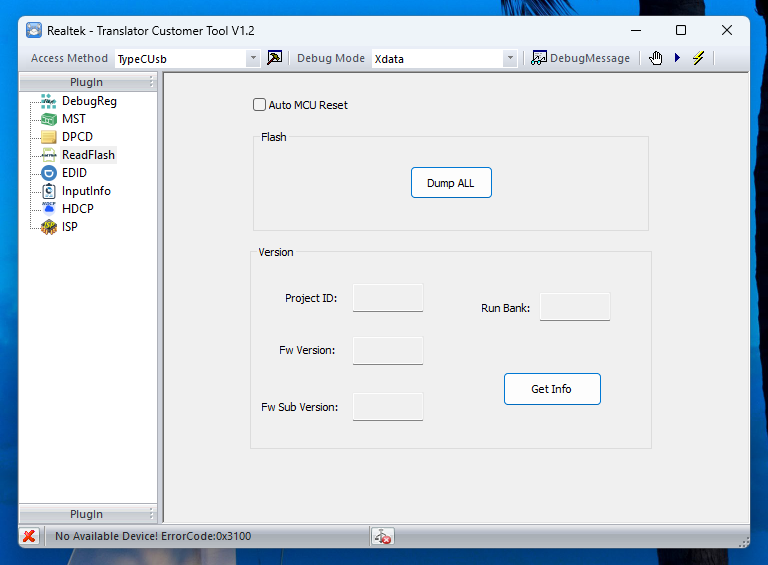Click the ISP plugin icon
The width and height of the screenshot is (768, 565).
[x=48, y=227]
